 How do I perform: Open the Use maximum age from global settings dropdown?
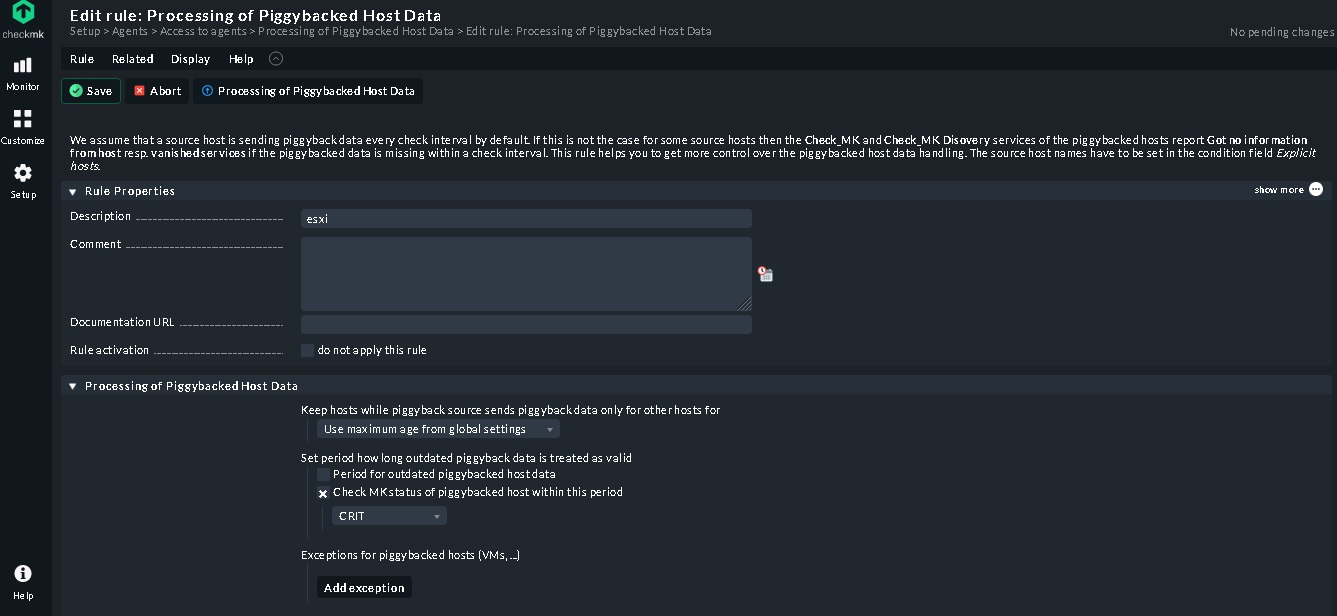tap(438, 428)
